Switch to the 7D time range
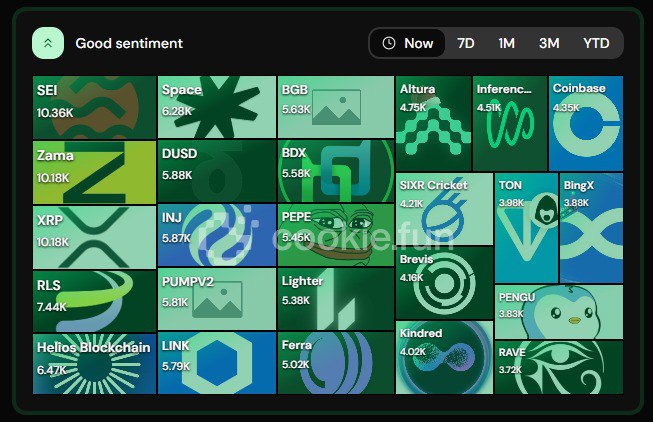 tap(466, 43)
